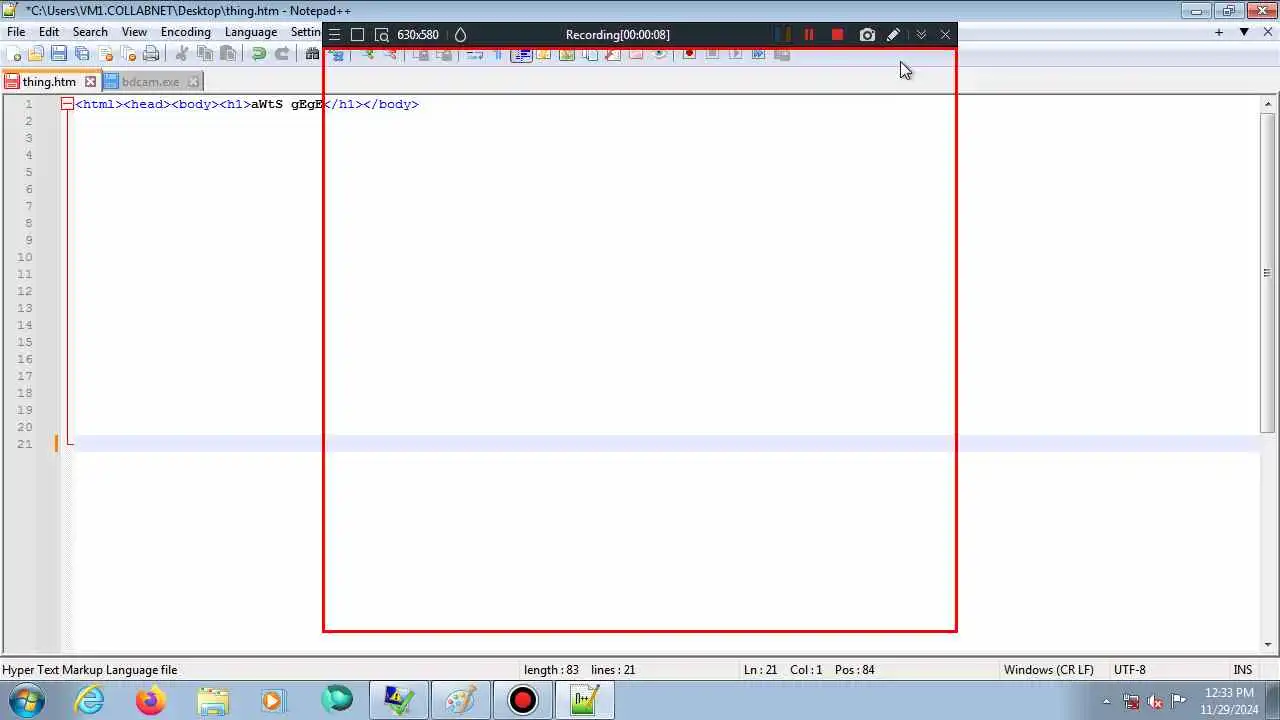Pause the Bandicam recording
The height and width of the screenshot is (720, 1280).
click(809, 35)
